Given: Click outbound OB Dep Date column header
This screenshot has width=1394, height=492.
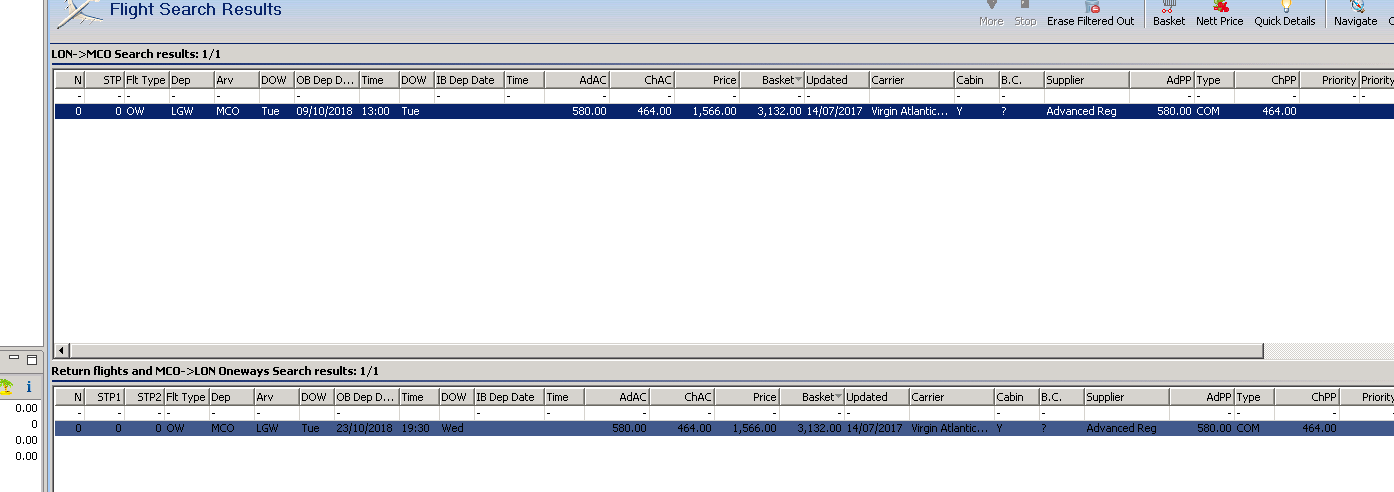Looking at the screenshot, I should pos(326,80).
